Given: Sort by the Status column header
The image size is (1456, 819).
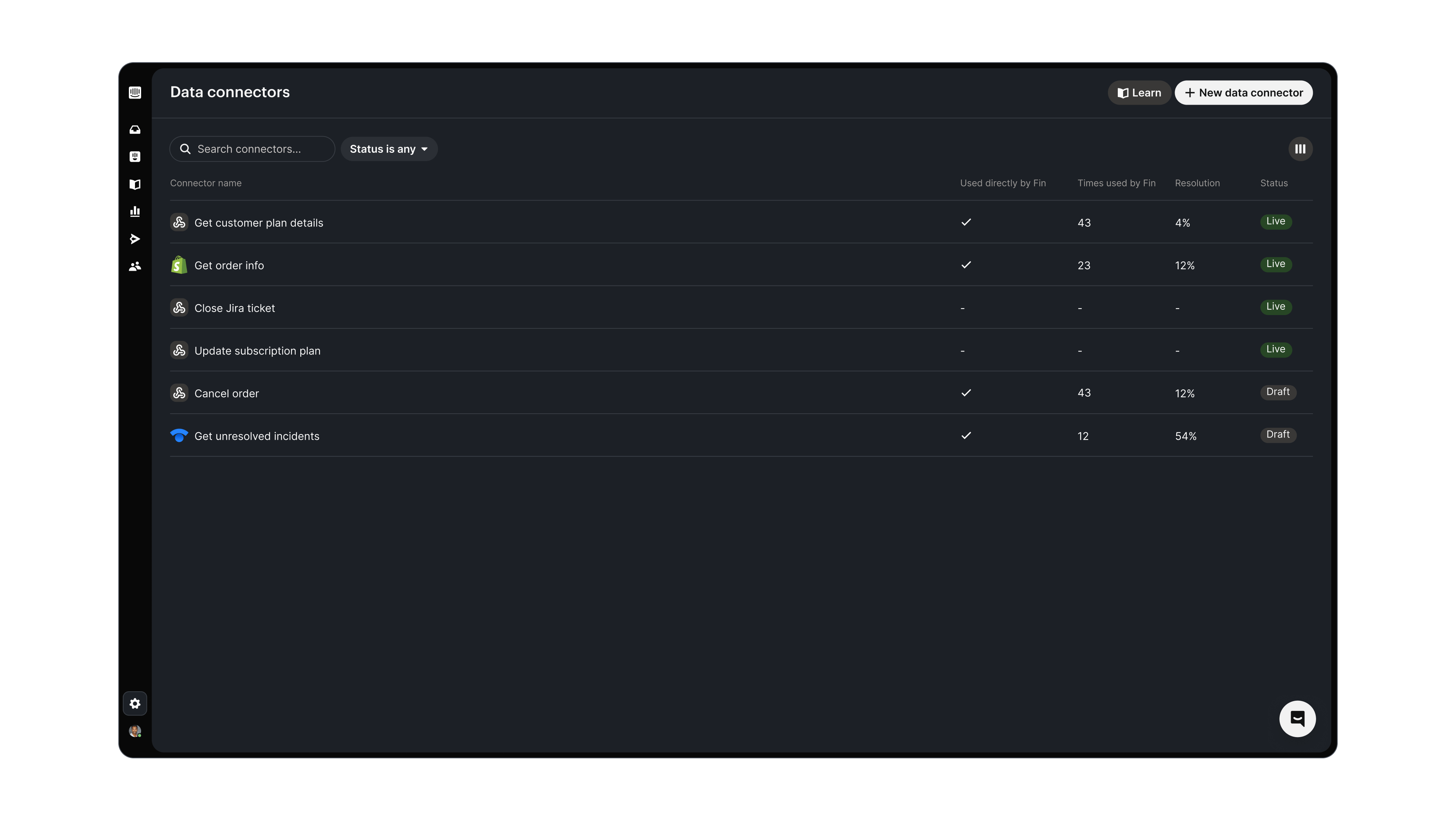Looking at the screenshot, I should 1274,183.
